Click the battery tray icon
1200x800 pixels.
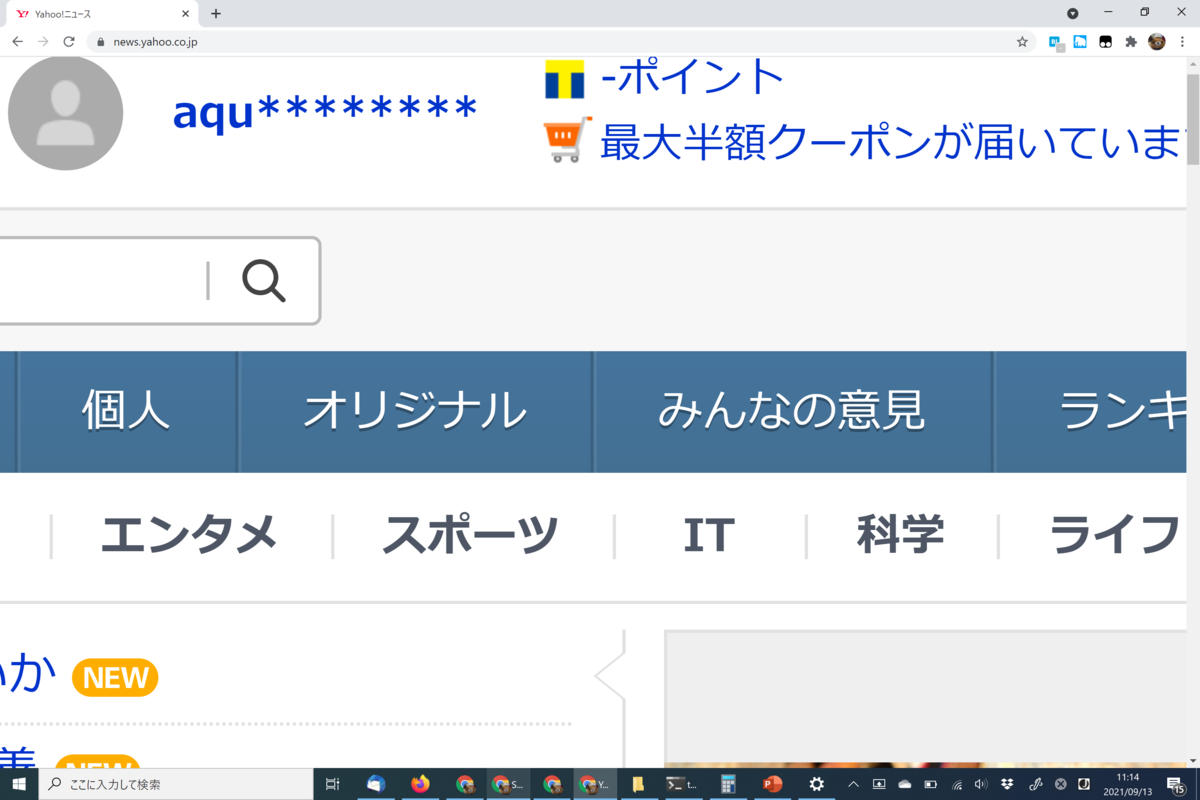coord(931,785)
